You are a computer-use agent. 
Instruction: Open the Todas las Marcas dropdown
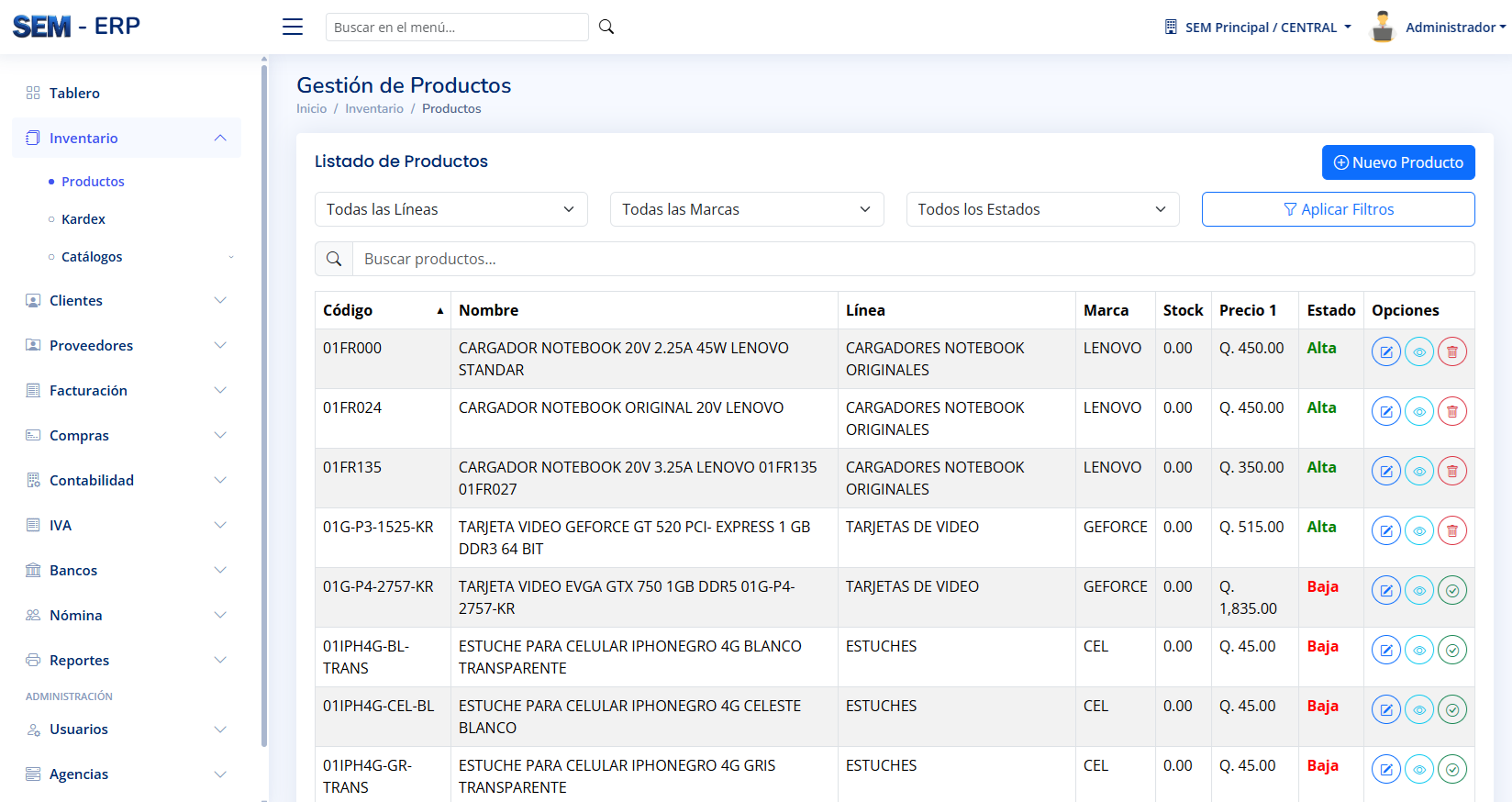746,209
